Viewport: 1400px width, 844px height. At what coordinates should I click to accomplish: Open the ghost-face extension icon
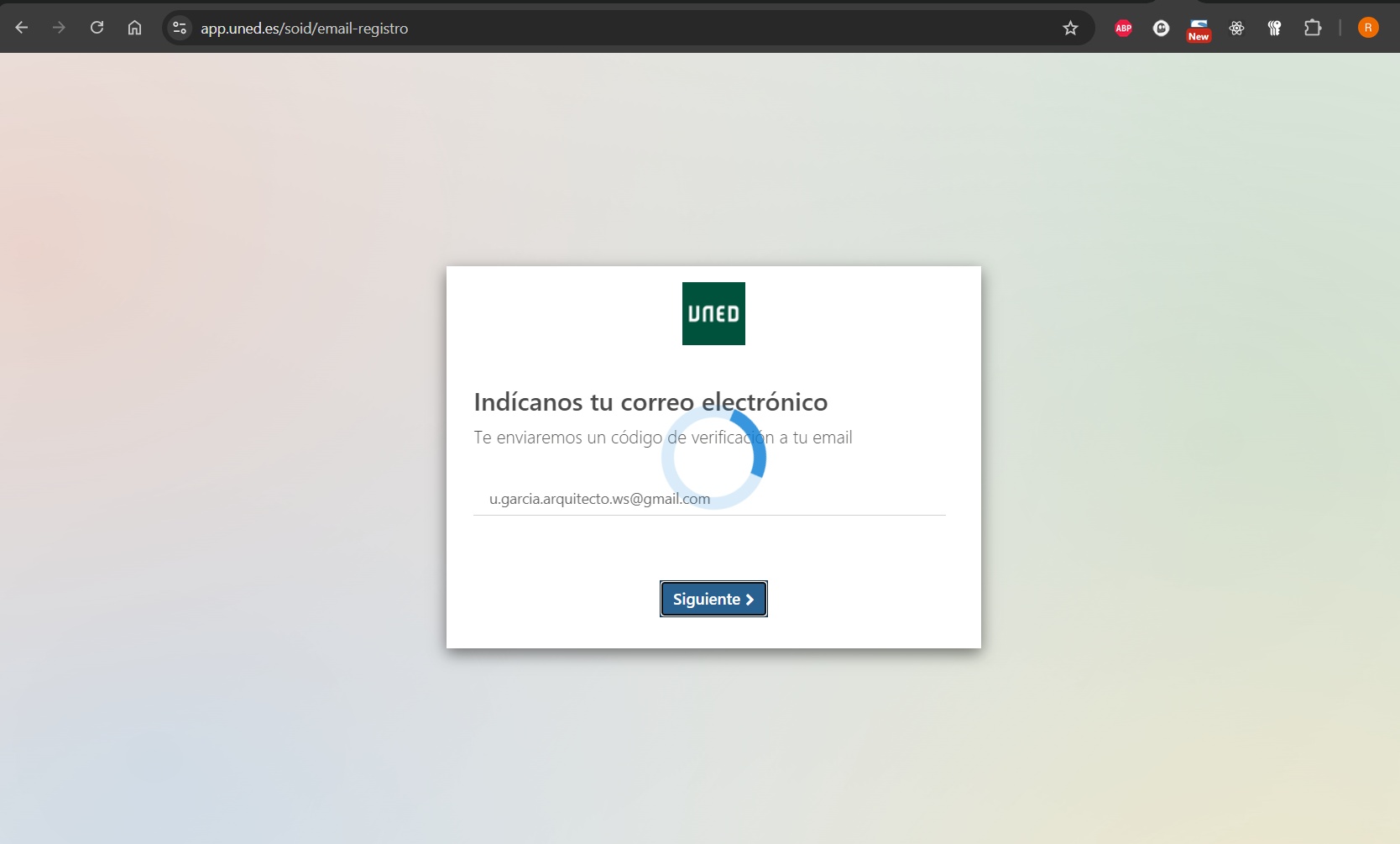tap(1161, 28)
